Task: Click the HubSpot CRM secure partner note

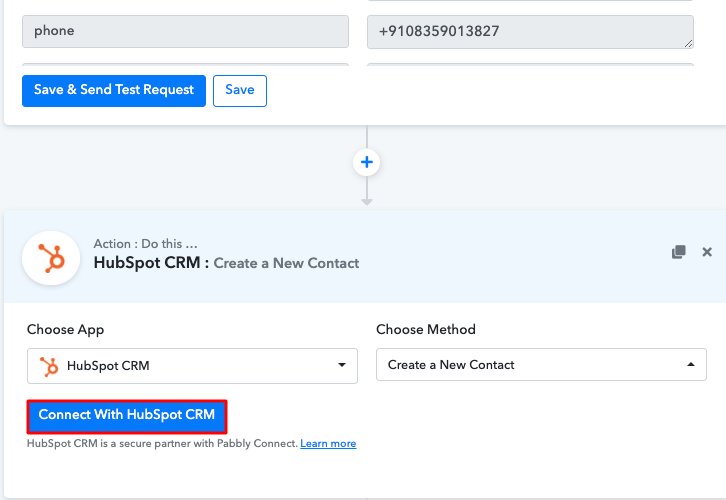Action: [x=162, y=444]
